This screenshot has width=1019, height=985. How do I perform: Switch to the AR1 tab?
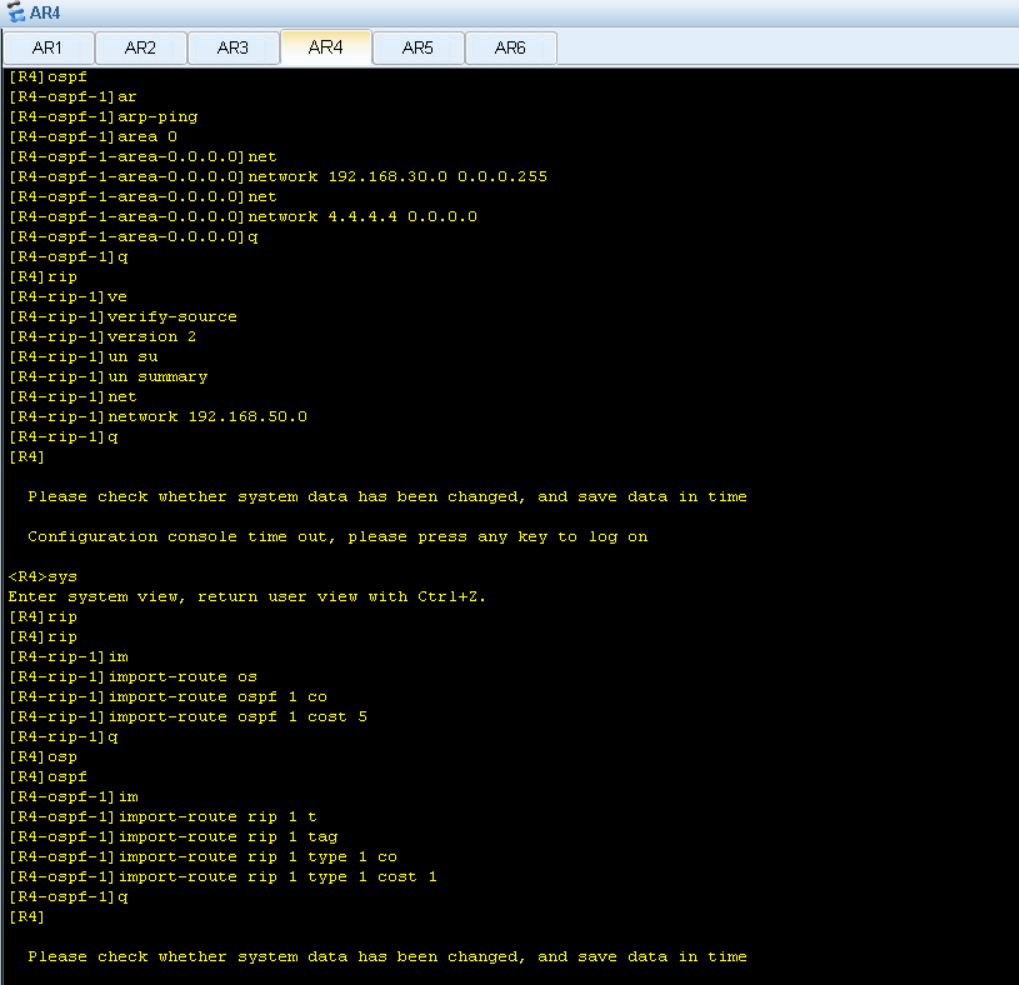tap(48, 48)
